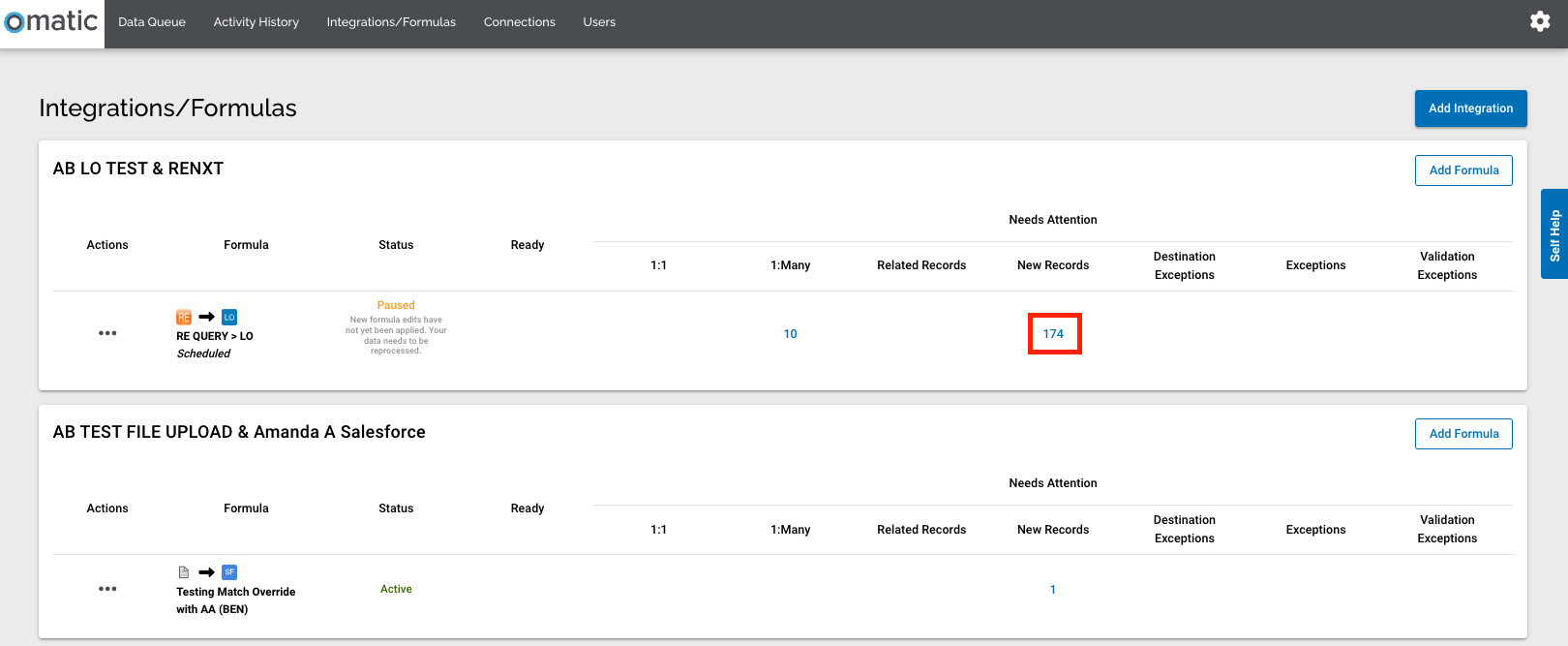Click the Integrations/Formulas page title
Viewport: 1568px width, 646px height.
[x=167, y=108]
